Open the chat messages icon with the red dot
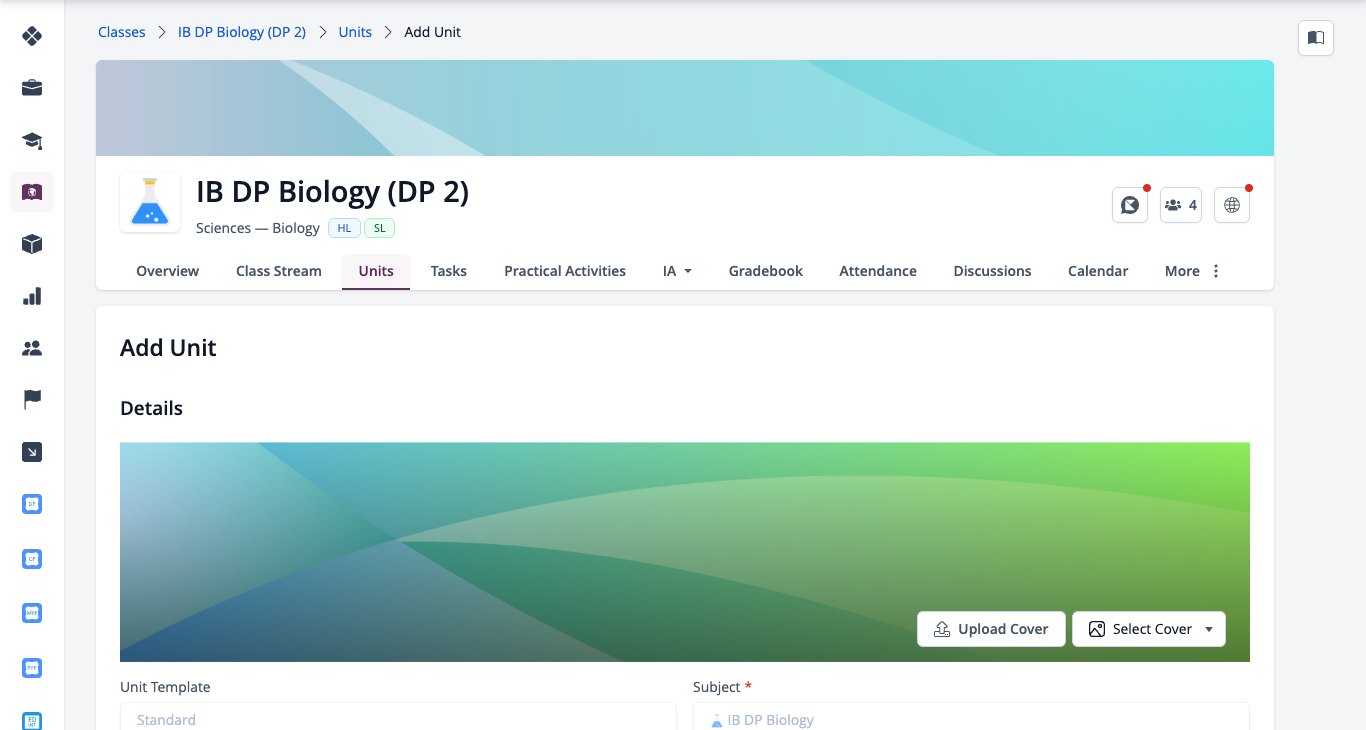The image size is (1366, 730). point(1130,205)
